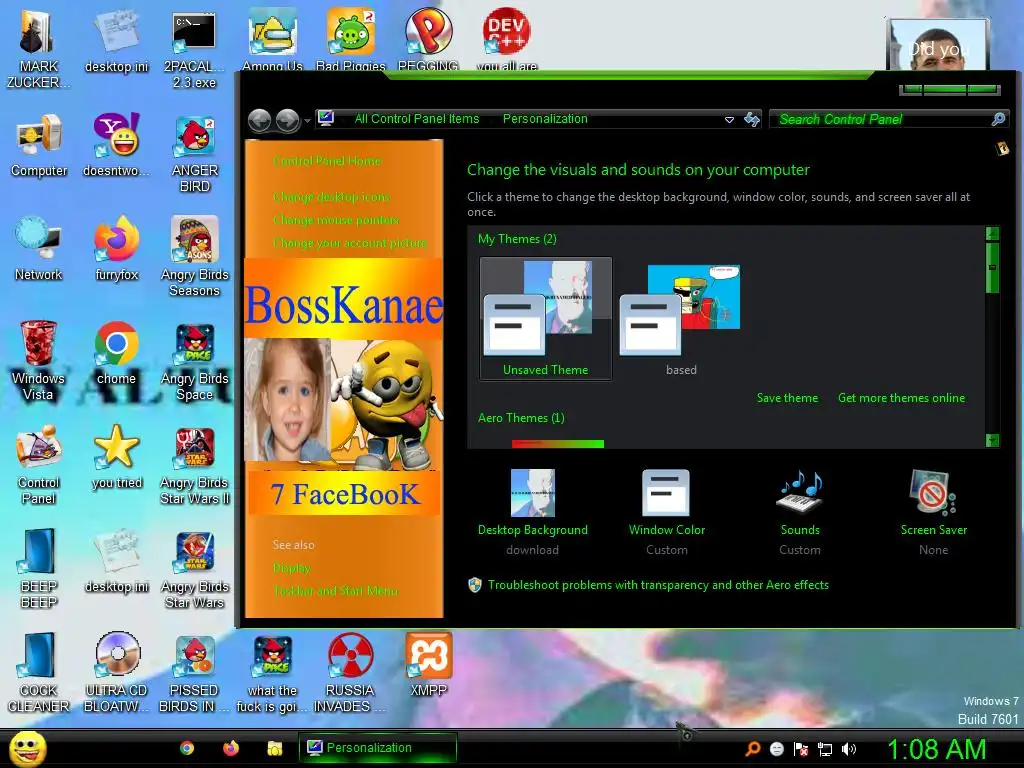Select the Personalization taskbar button
This screenshot has height=768, width=1024.
pos(377,748)
